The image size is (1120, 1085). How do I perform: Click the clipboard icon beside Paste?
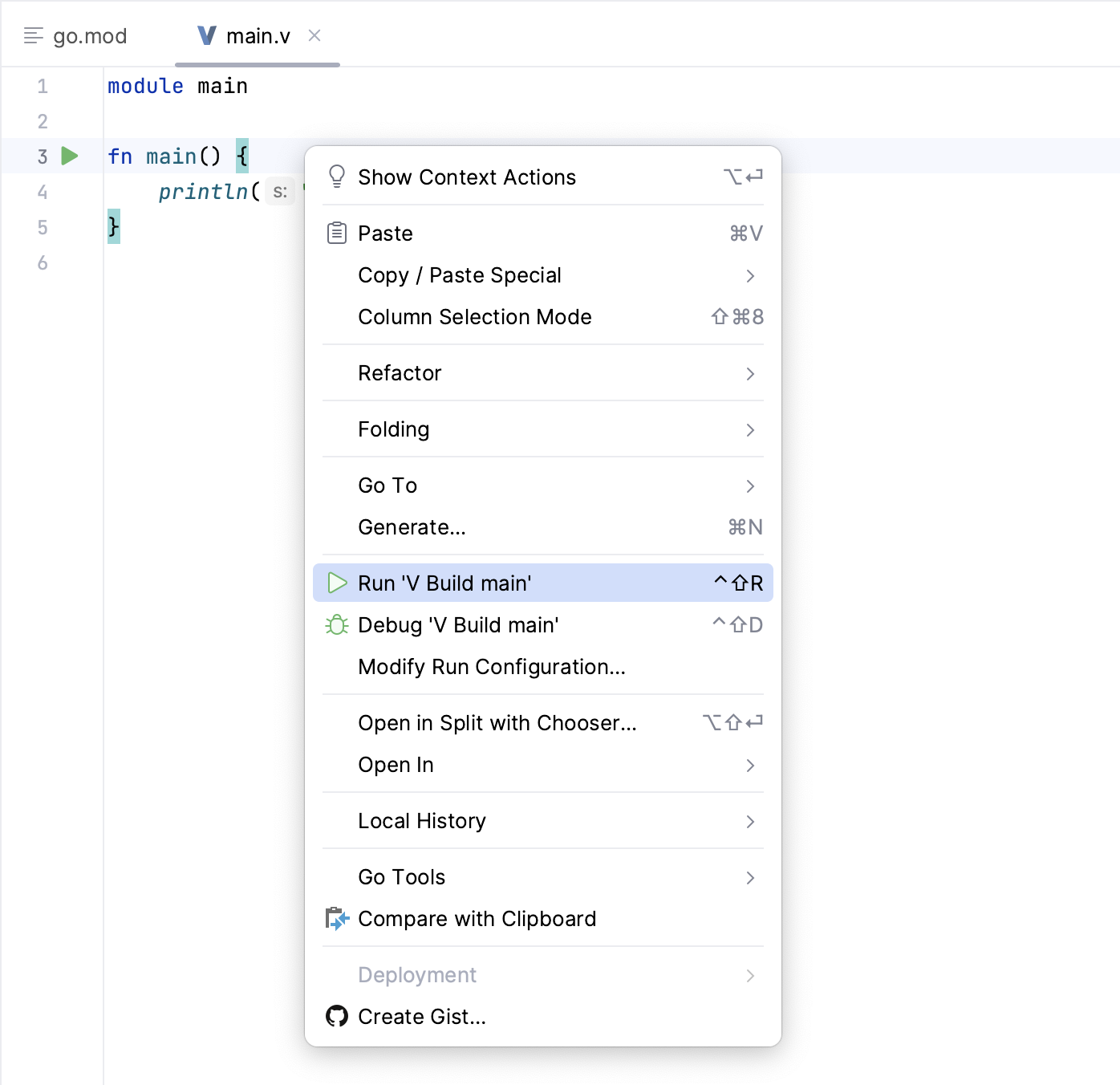point(337,232)
